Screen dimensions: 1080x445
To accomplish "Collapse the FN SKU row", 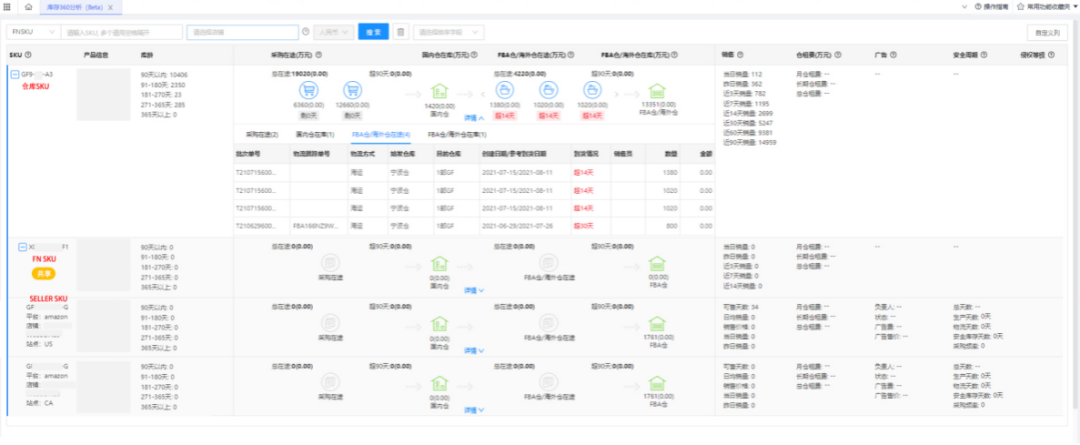I will [x=22, y=246].
